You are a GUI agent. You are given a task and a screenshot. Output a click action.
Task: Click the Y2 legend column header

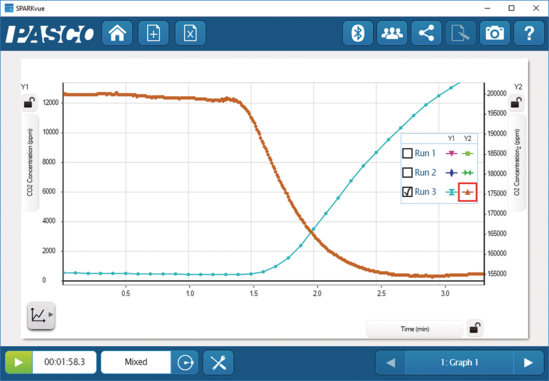pyautogui.click(x=467, y=139)
